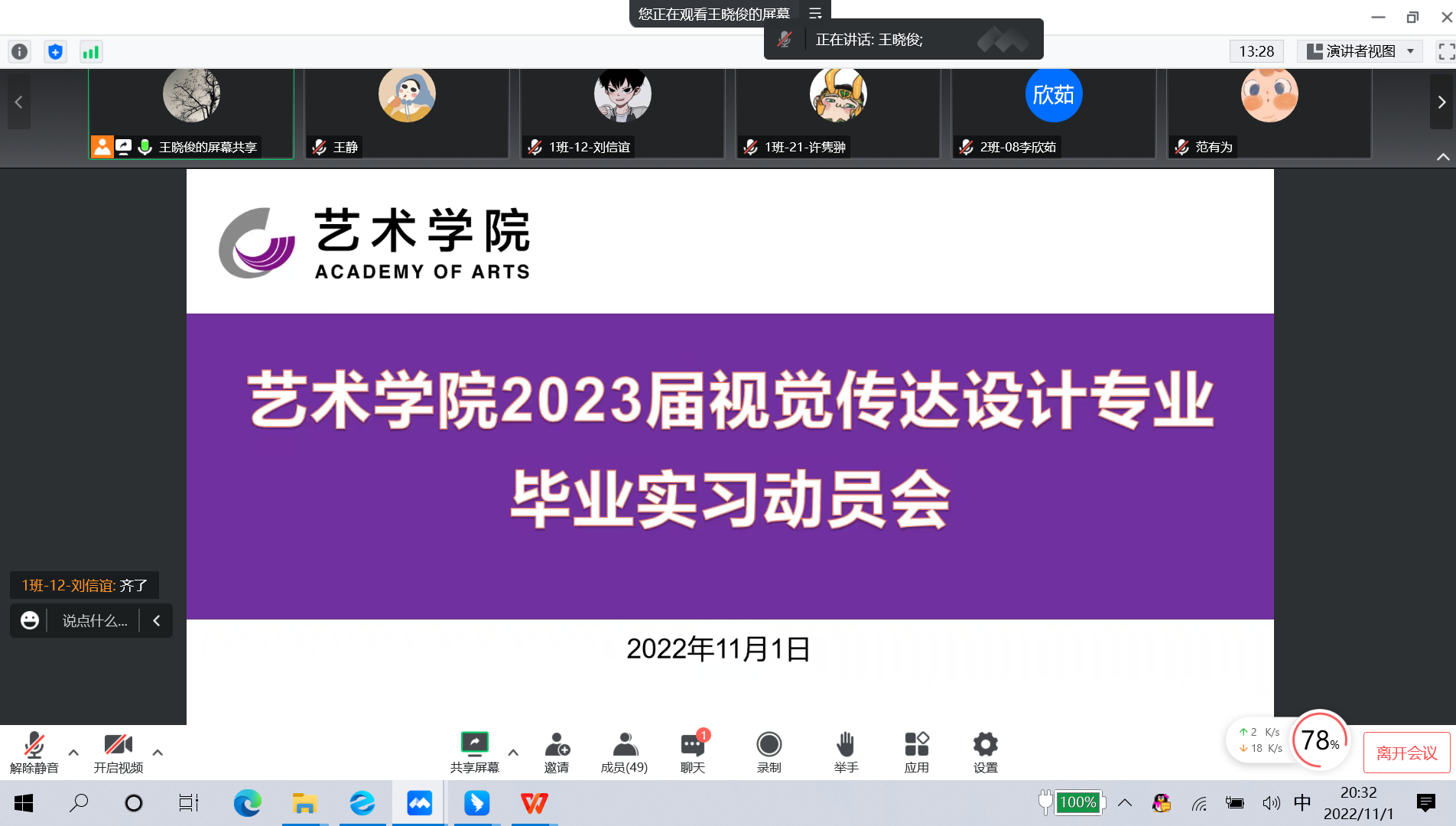Image resolution: width=1456 pixels, height=826 pixels.
Task: Switch to Tencent Meeting taskbar icon
Action: click(x=419, y=803)
